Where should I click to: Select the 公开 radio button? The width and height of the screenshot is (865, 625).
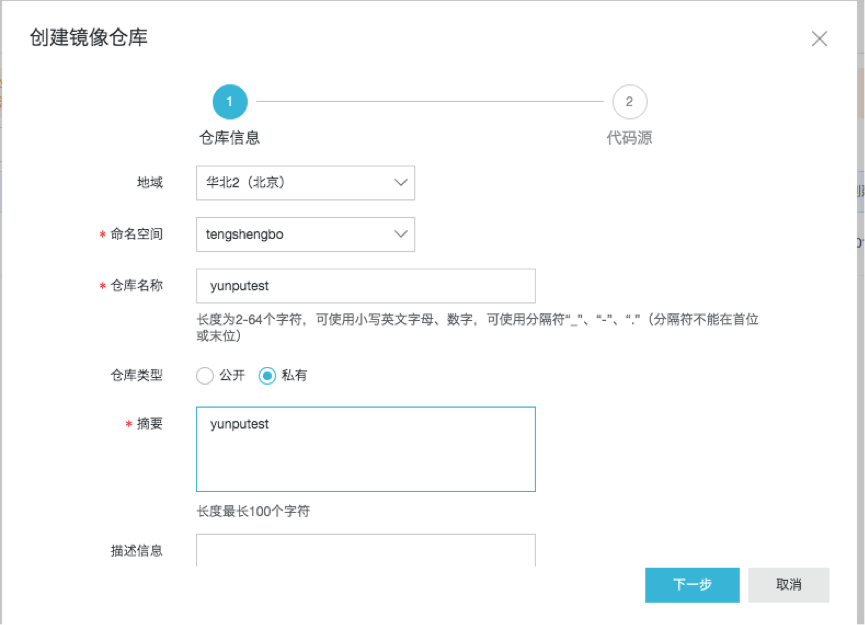pos(205,376)
